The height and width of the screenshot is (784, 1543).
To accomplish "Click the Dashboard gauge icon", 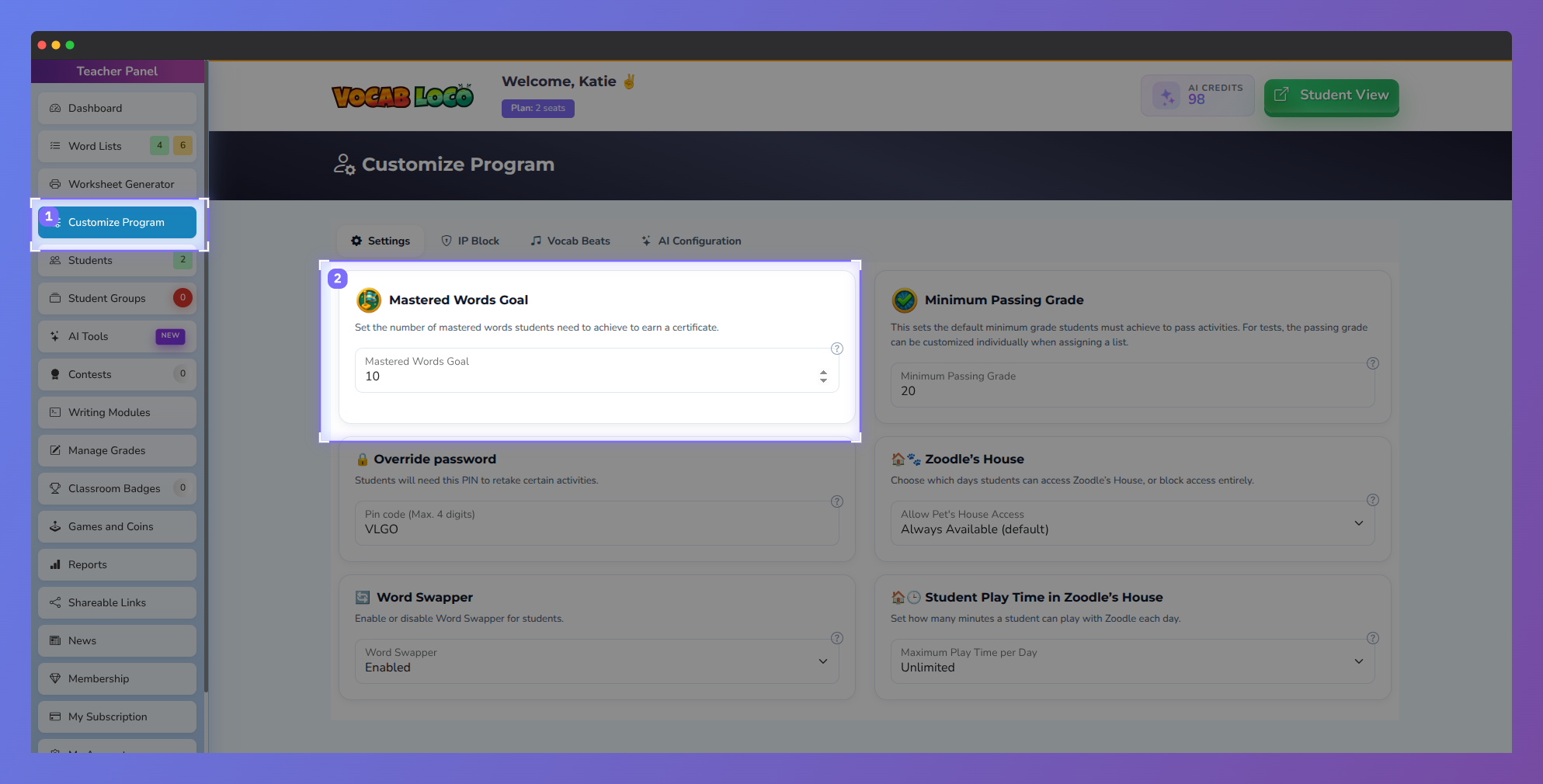I will (55, 108).
